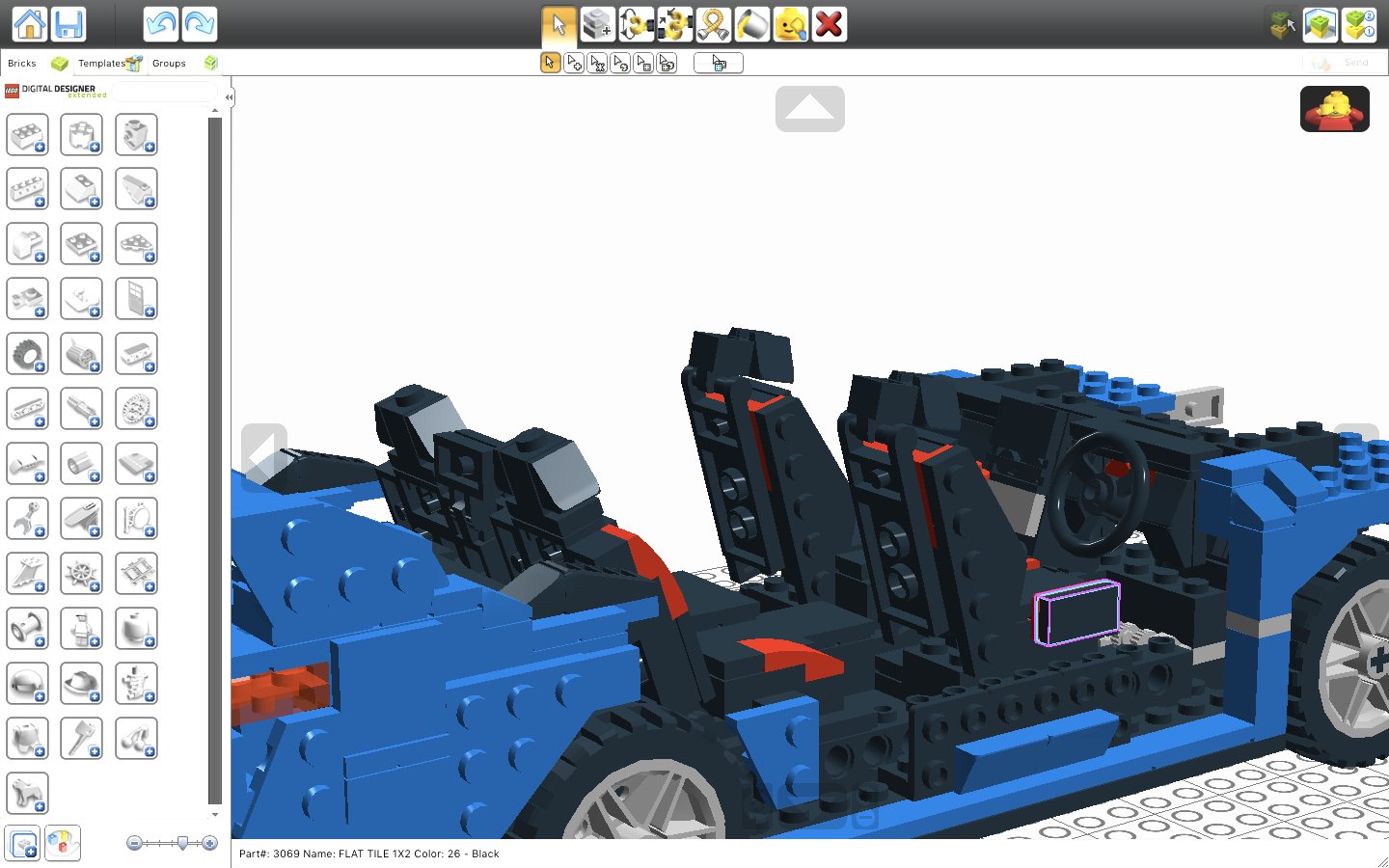Decrease palette icon size with minus

pos(134,843)
